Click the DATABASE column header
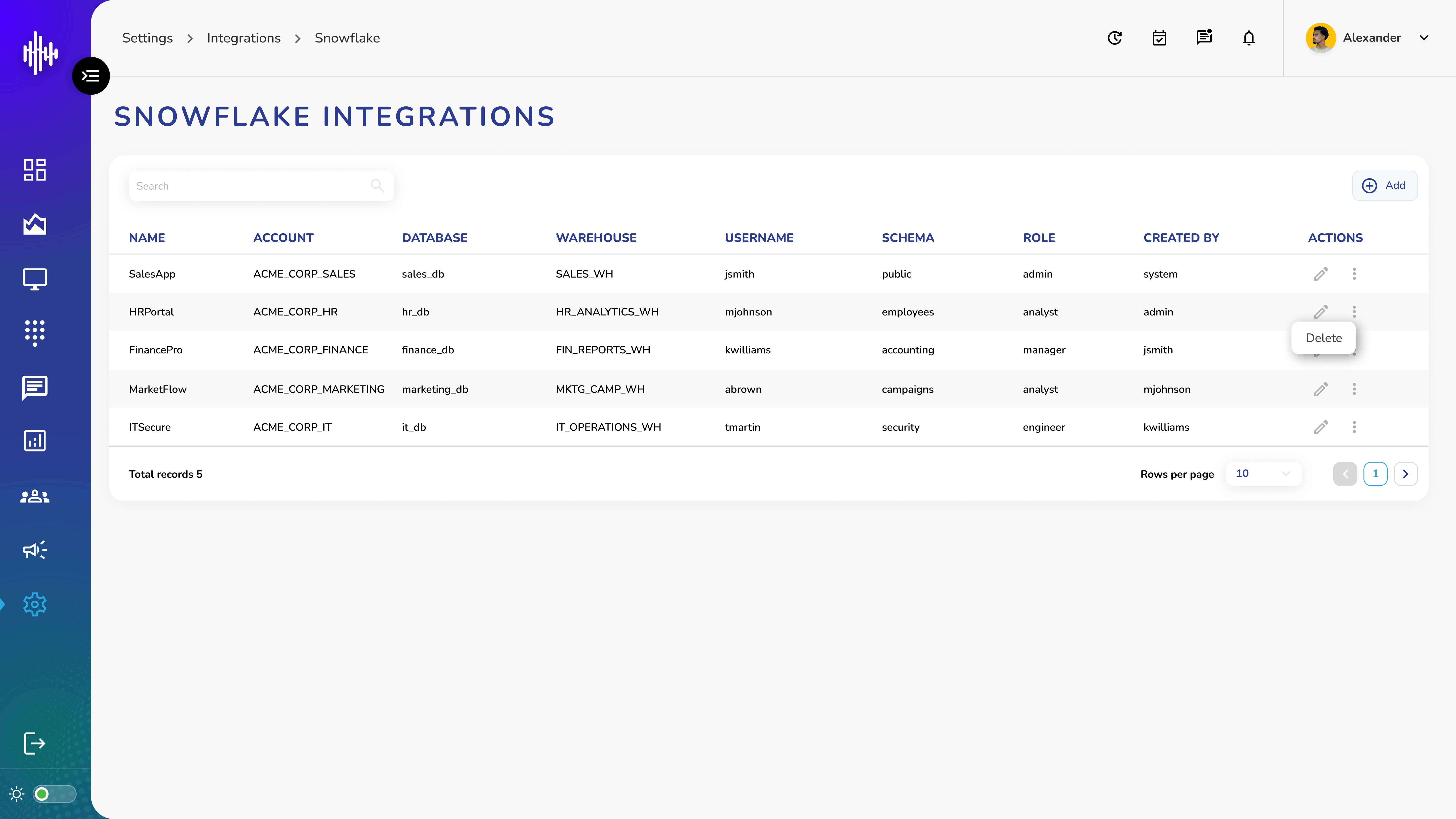 click(x=435, y=238)
